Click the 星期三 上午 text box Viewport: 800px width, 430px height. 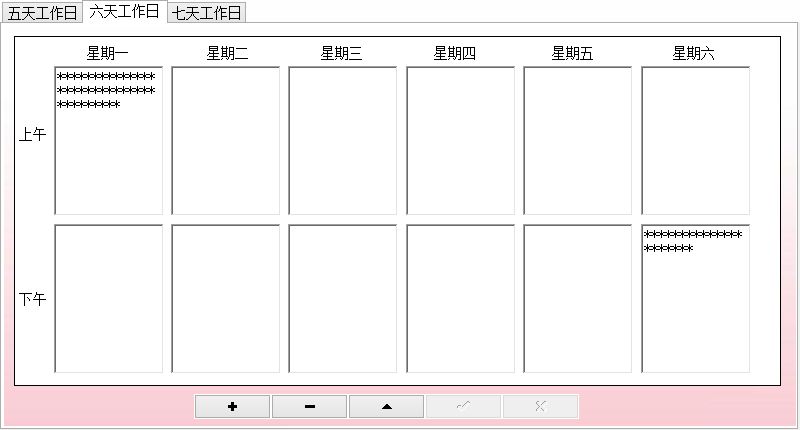click(342, 141)
